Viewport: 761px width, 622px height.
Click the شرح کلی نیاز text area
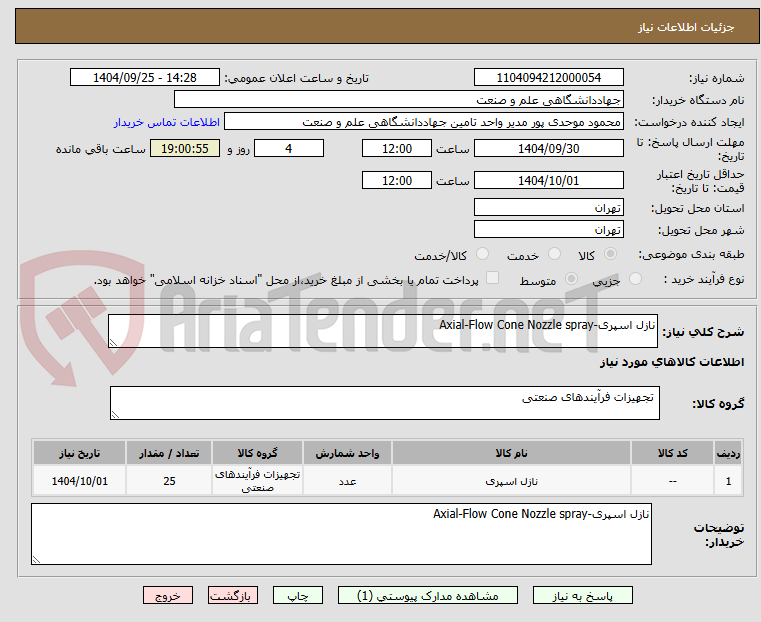383,331
